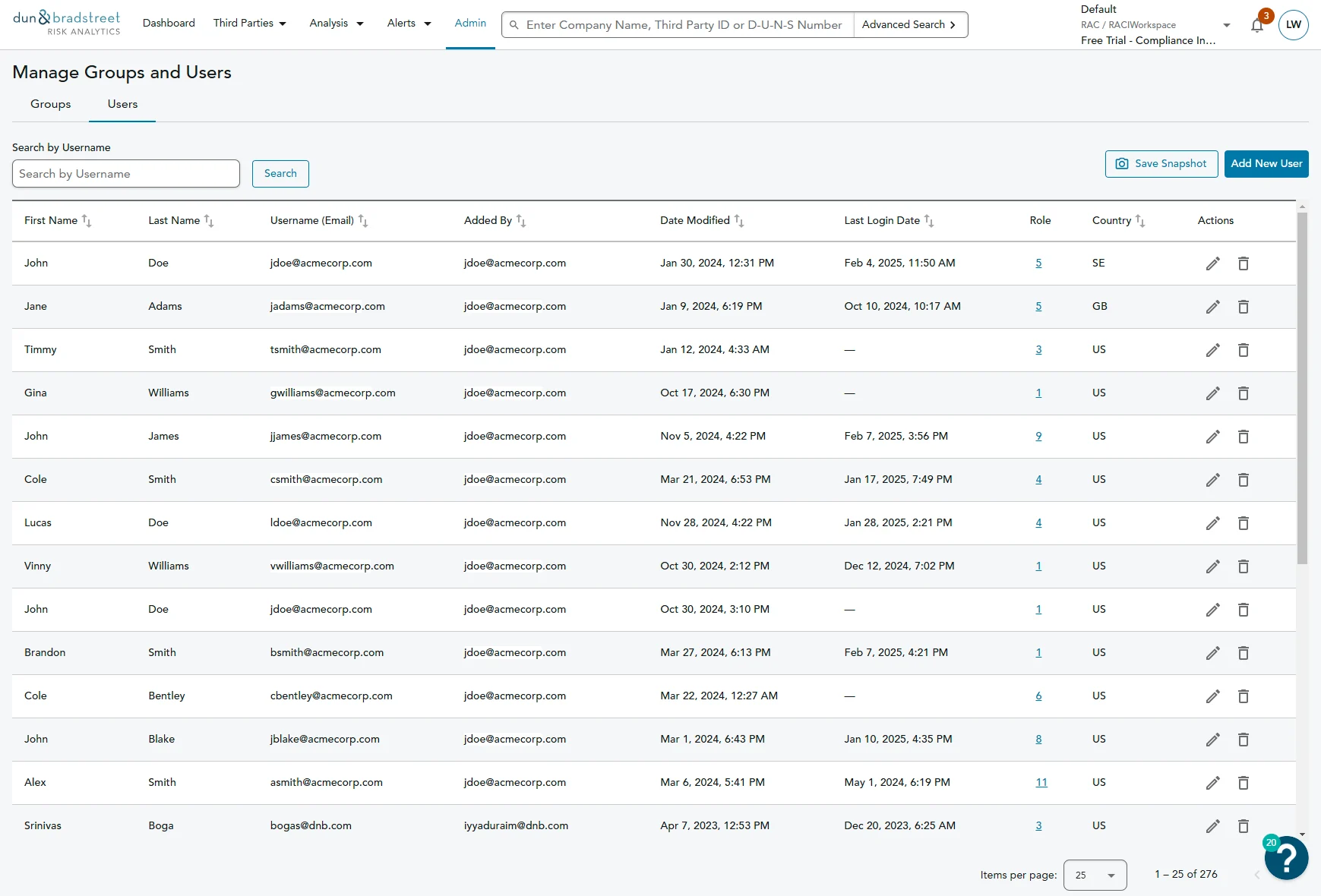The width and height of the screenshot is (1321, 896).
Task: Open the Items per page dropdown
Action: pos(1095,875)
